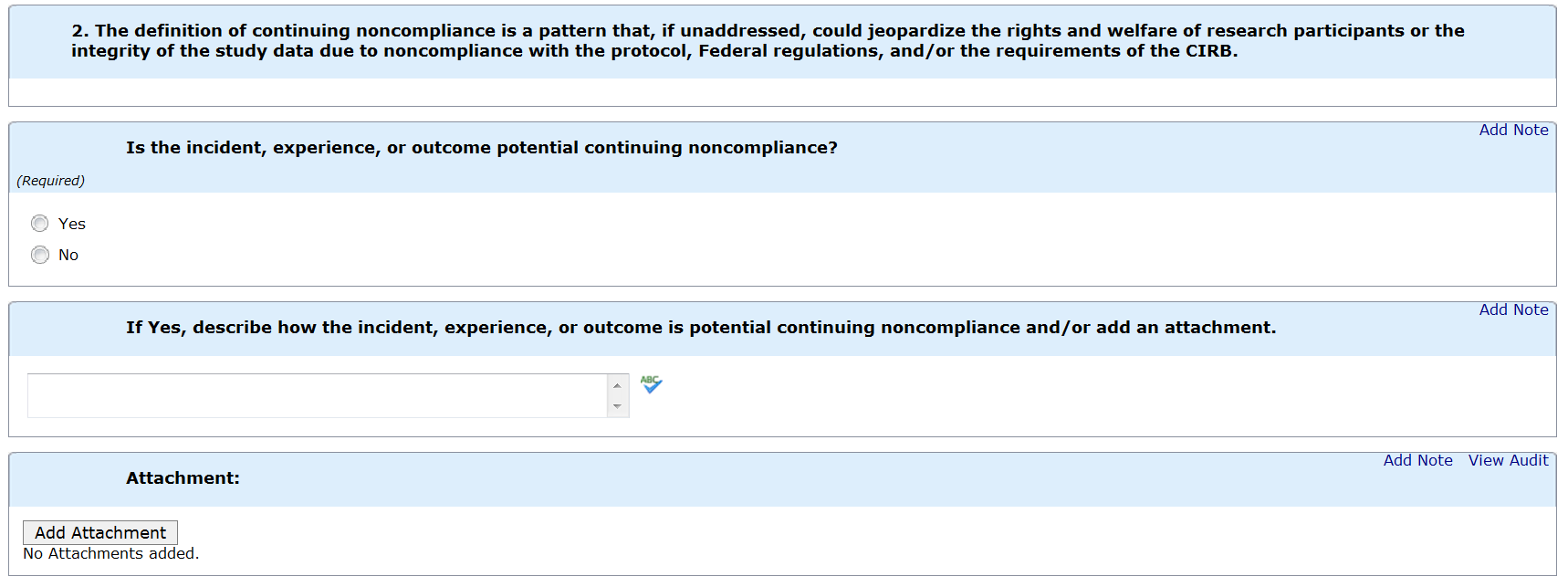Click the 'No' option label text
1568x587 pixels.
pos(68,255)
